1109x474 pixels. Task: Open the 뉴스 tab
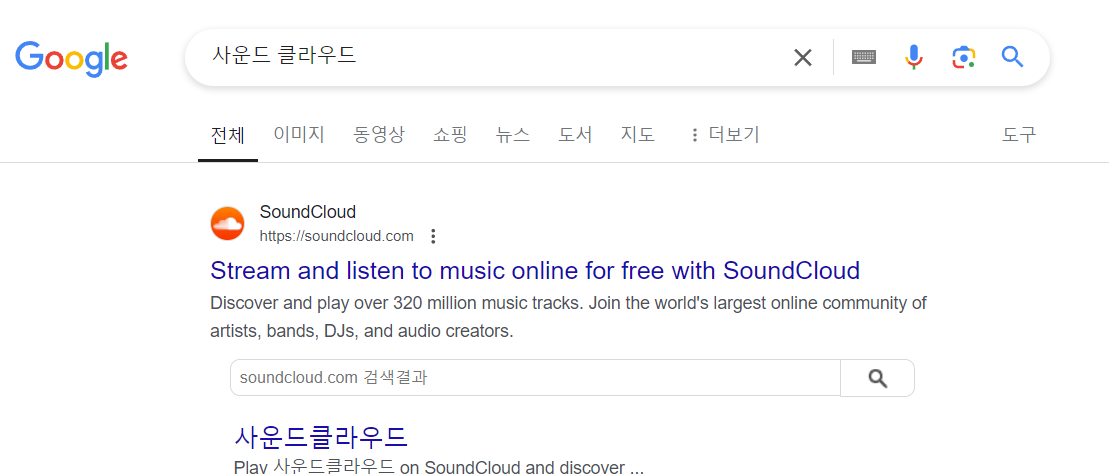pos(513,134)
